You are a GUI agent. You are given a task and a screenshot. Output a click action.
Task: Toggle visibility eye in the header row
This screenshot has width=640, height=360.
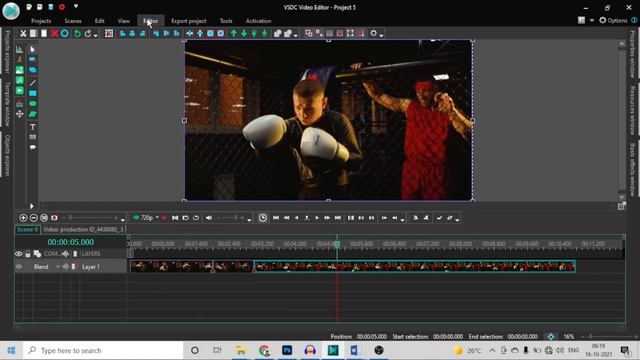point(19,254)
